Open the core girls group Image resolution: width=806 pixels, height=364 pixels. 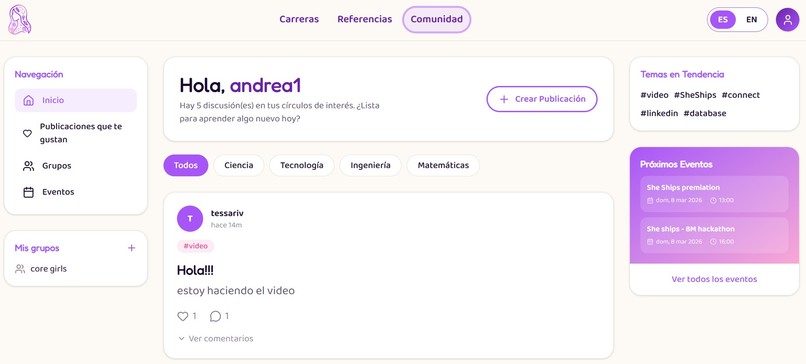[48, 269]
